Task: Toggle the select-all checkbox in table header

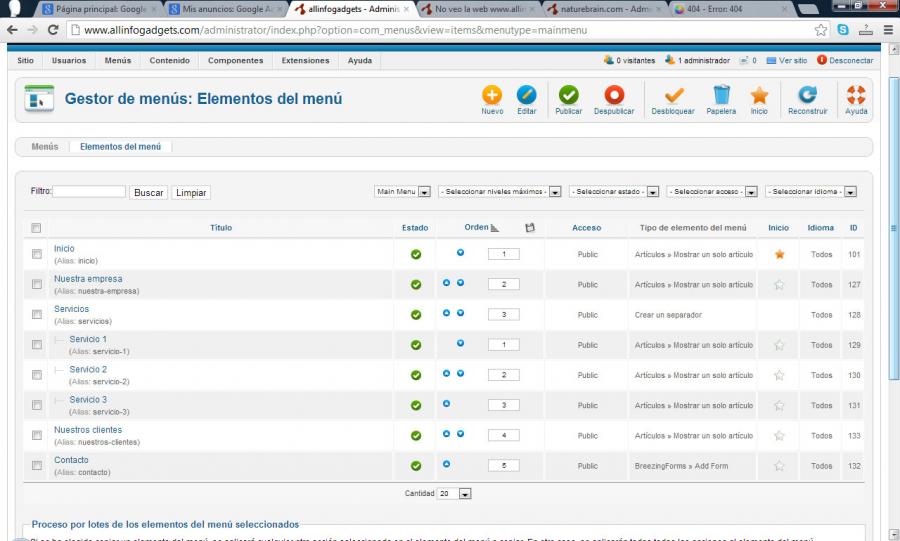Action: (x=36, y=228)
